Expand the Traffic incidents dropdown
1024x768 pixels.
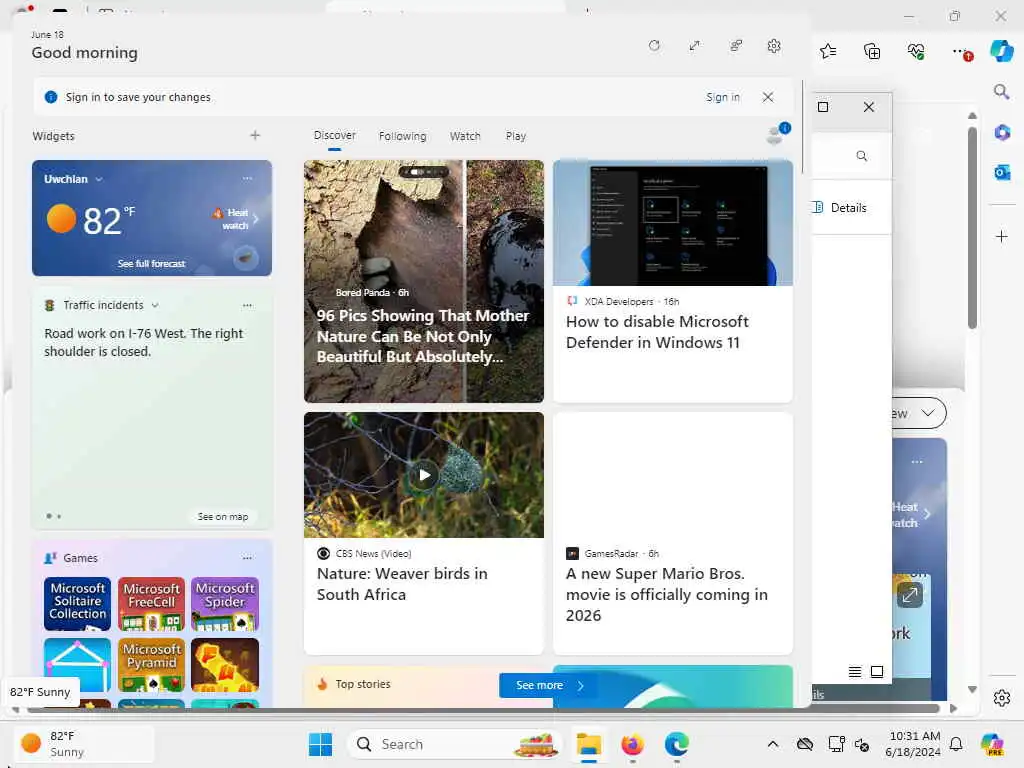click(x=155, y=305)
